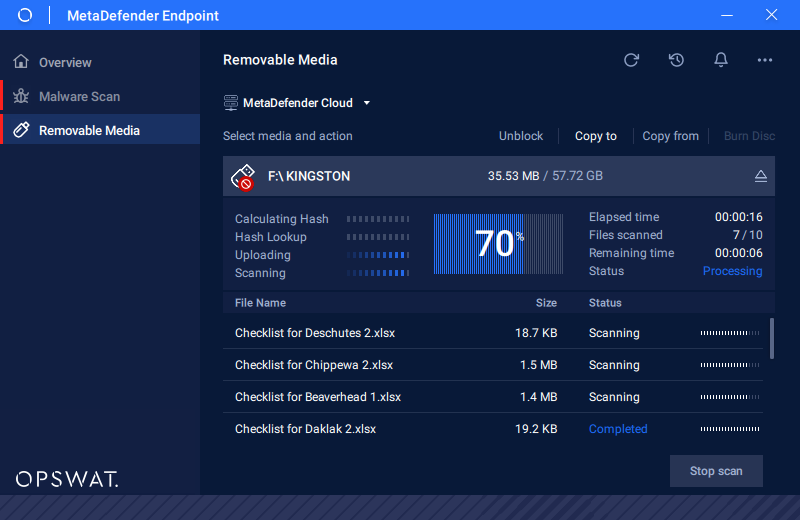Click the 70% overall progress bar
800x520 pixels.
click(x=498, y=244)
